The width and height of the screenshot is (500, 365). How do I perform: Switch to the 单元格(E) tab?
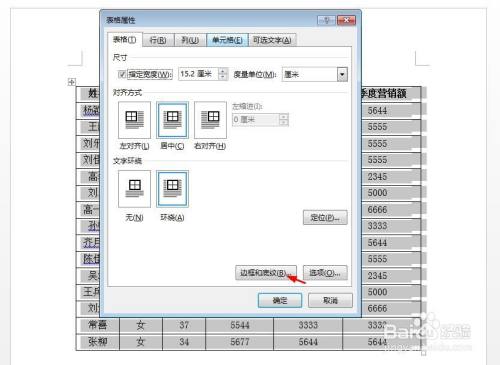tap(227, 40)
